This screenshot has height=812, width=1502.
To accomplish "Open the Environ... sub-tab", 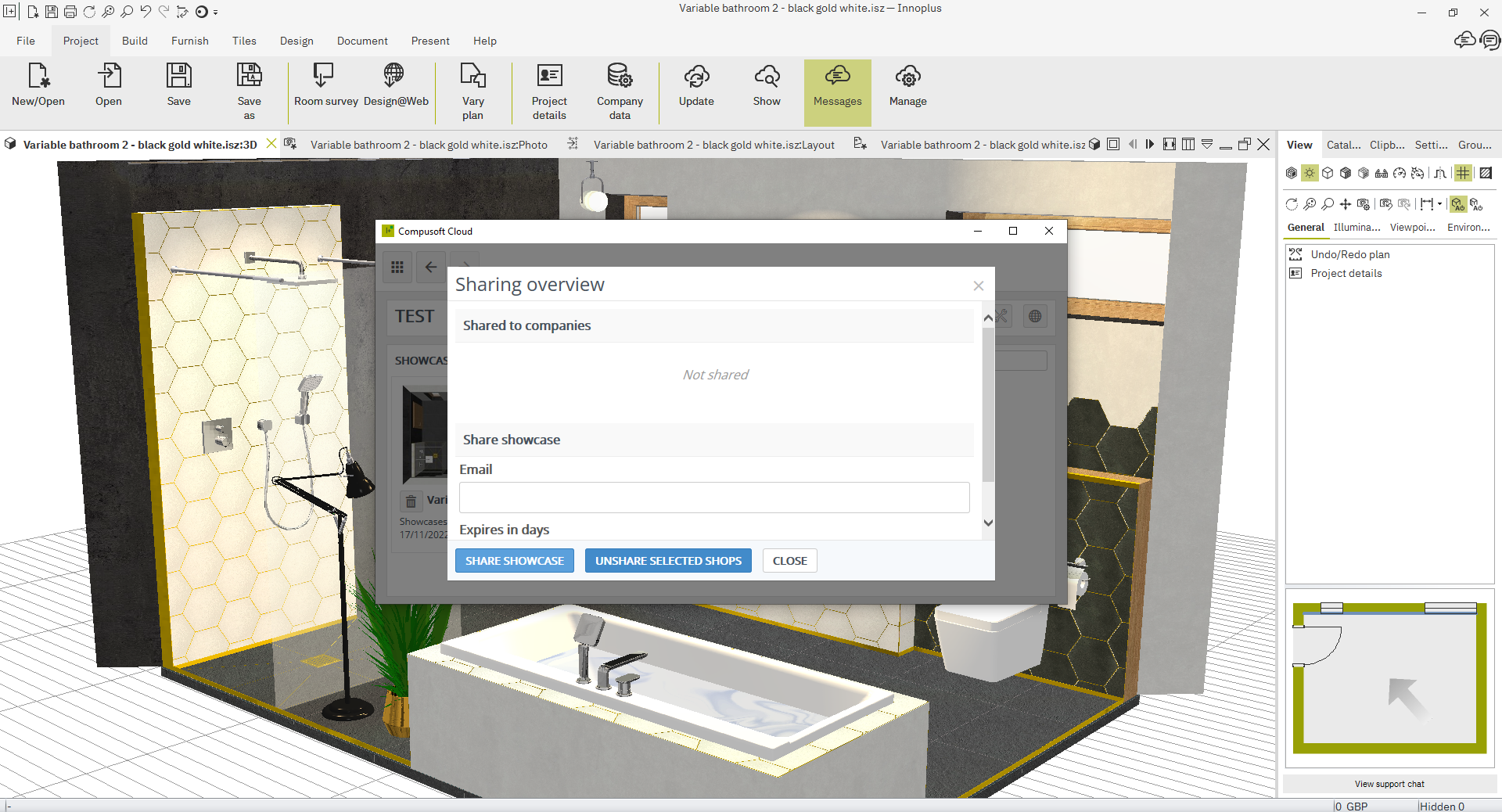I will click(x=1468, y=228).
